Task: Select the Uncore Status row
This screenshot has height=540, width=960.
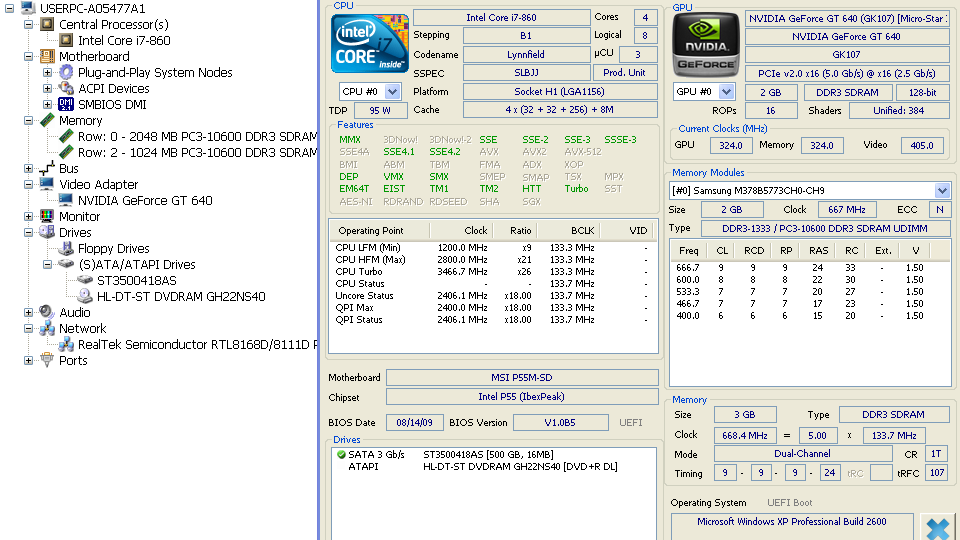Action: click(x=493, y=296)
